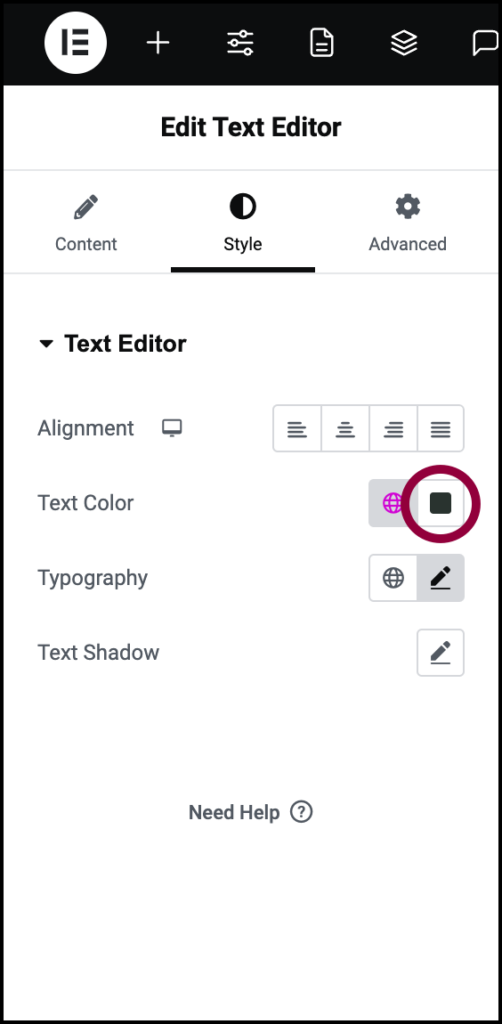Screen dimensions: 502x1024
Task: Open global colors for Text Color
Action: [392, 503]
